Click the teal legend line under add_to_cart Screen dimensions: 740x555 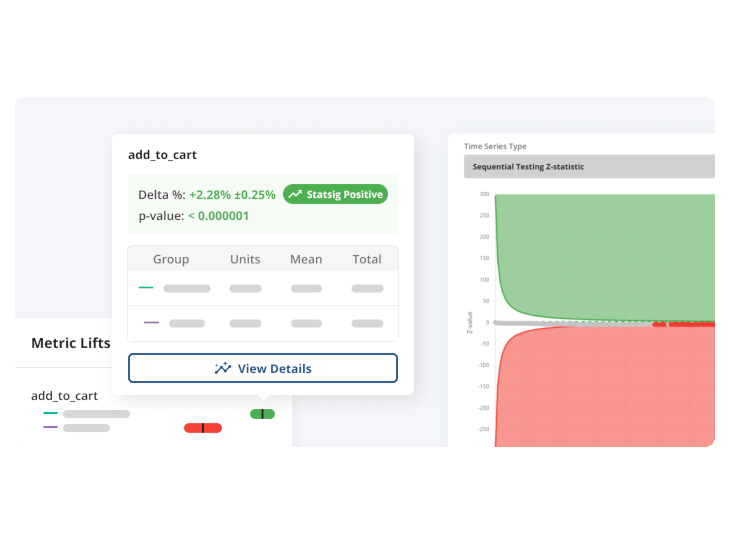point(50,413)
